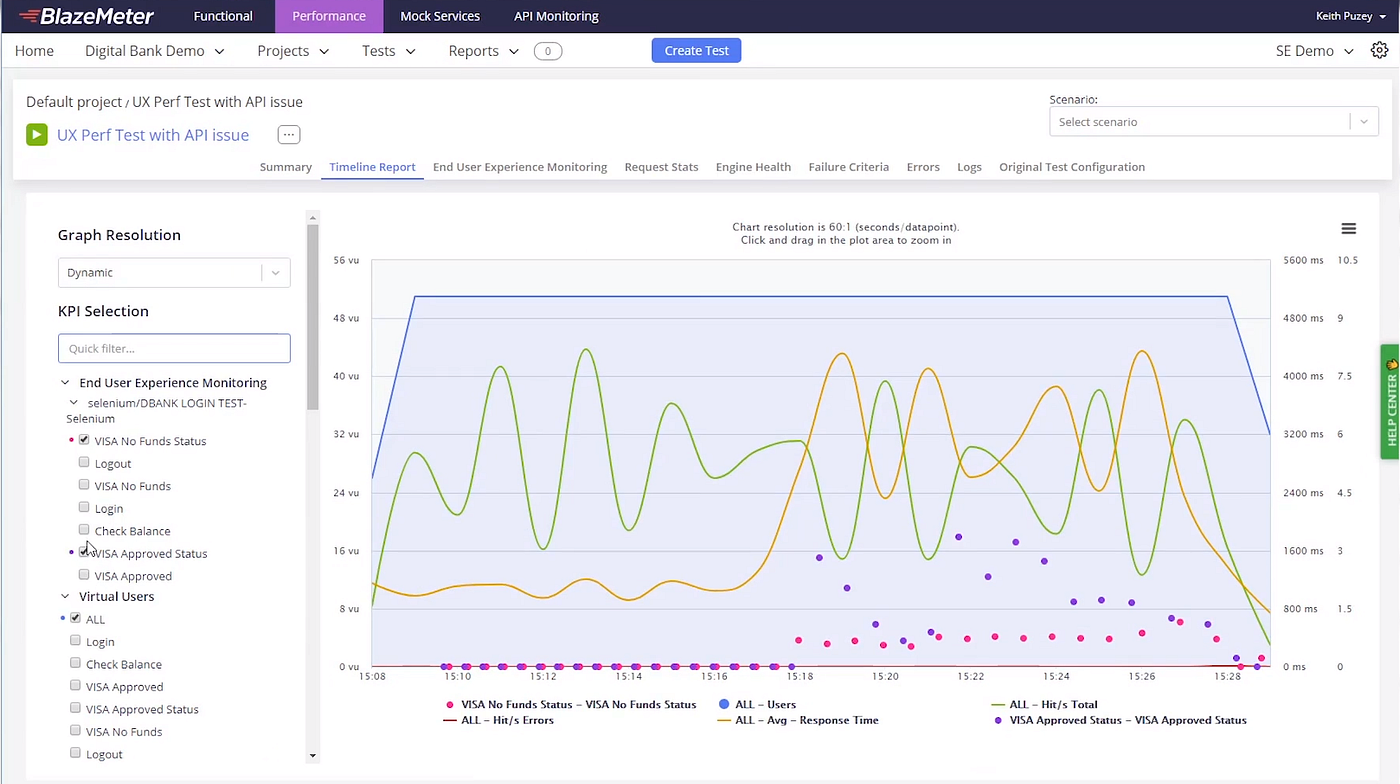This screenshot has height=784, width=1400.
Task: Open the Help Center tab on the right edge
Action: point(1390,400)
